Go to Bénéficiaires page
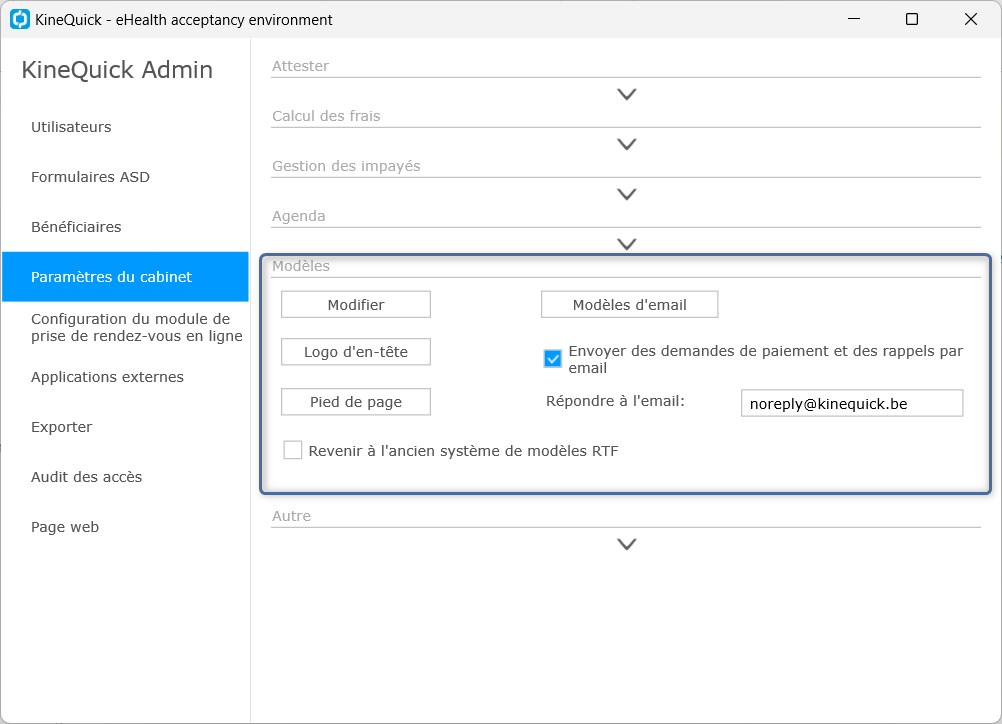 click(x=76, y=226)
